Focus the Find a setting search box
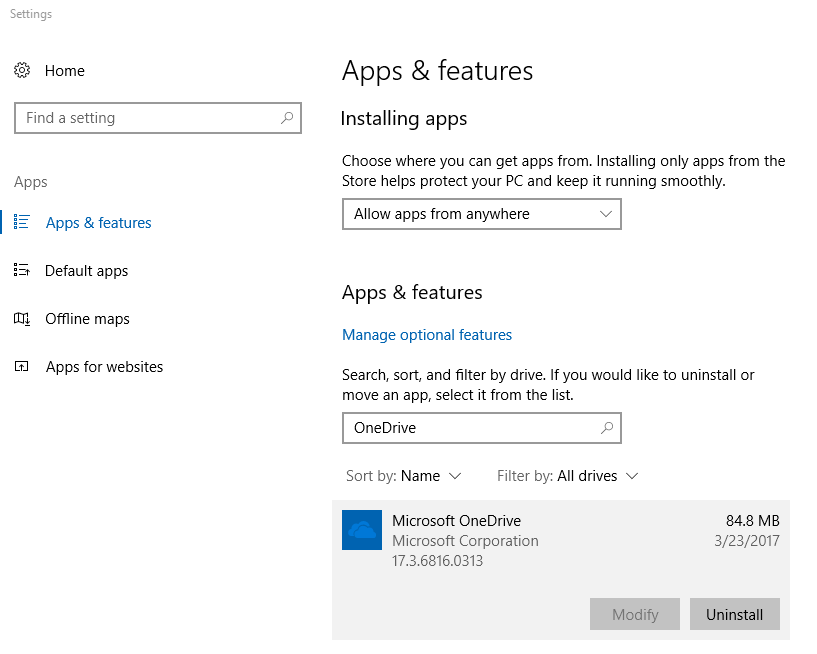The height and width of the screenshot is (654, 817). (158, 118)
